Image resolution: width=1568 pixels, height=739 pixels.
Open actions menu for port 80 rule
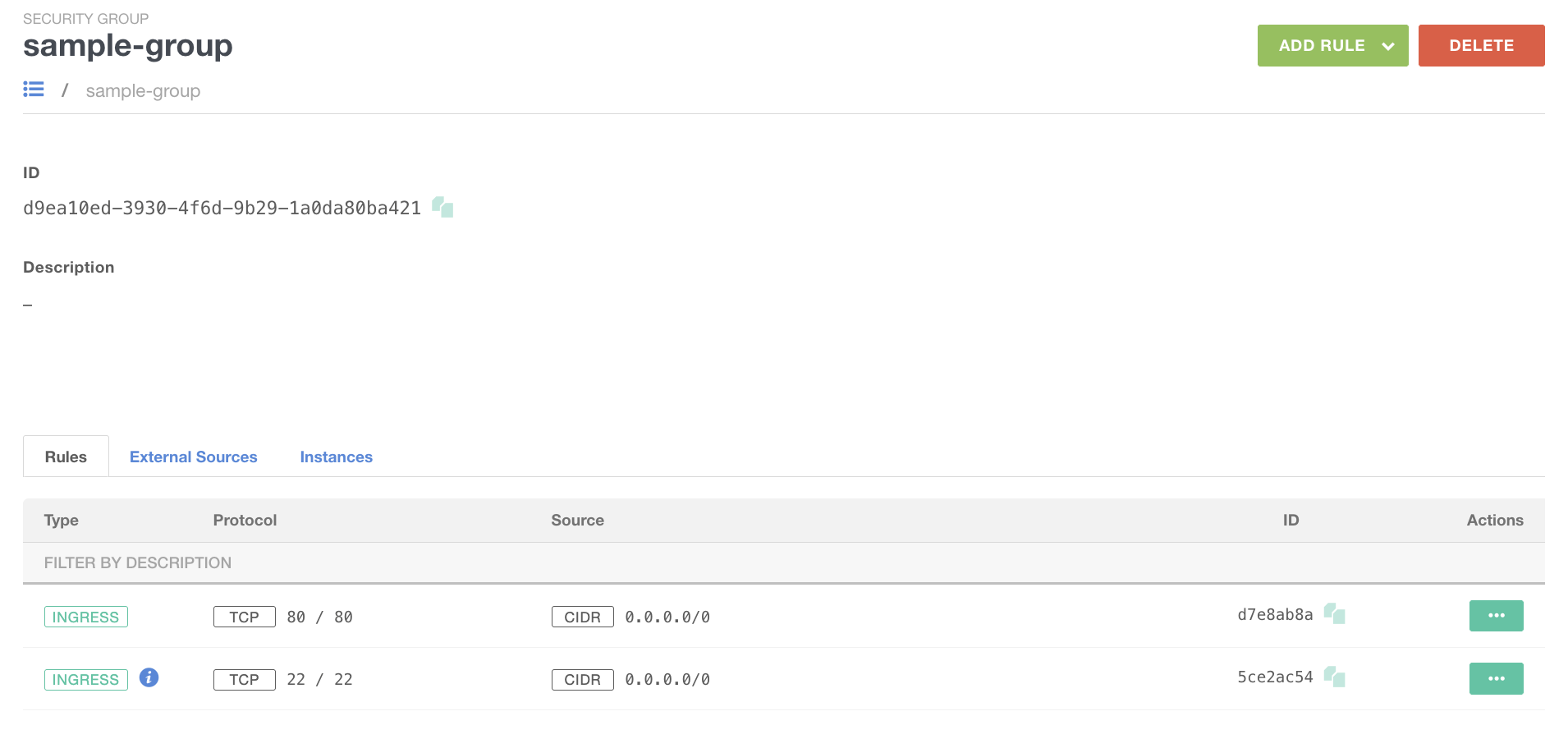(1495, 616)
